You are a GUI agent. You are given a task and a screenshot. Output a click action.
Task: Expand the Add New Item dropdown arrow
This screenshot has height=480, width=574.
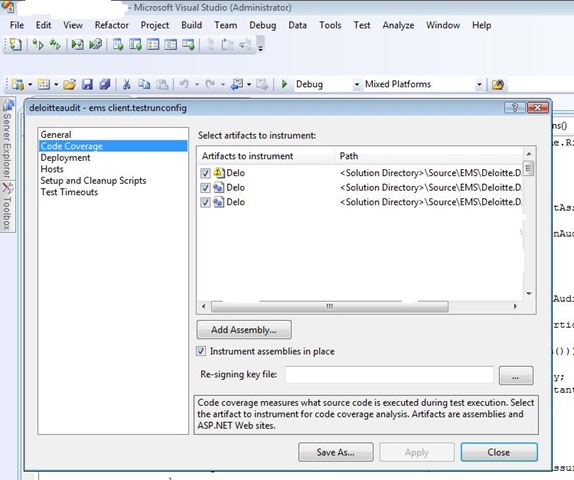[x=56, y=85]
